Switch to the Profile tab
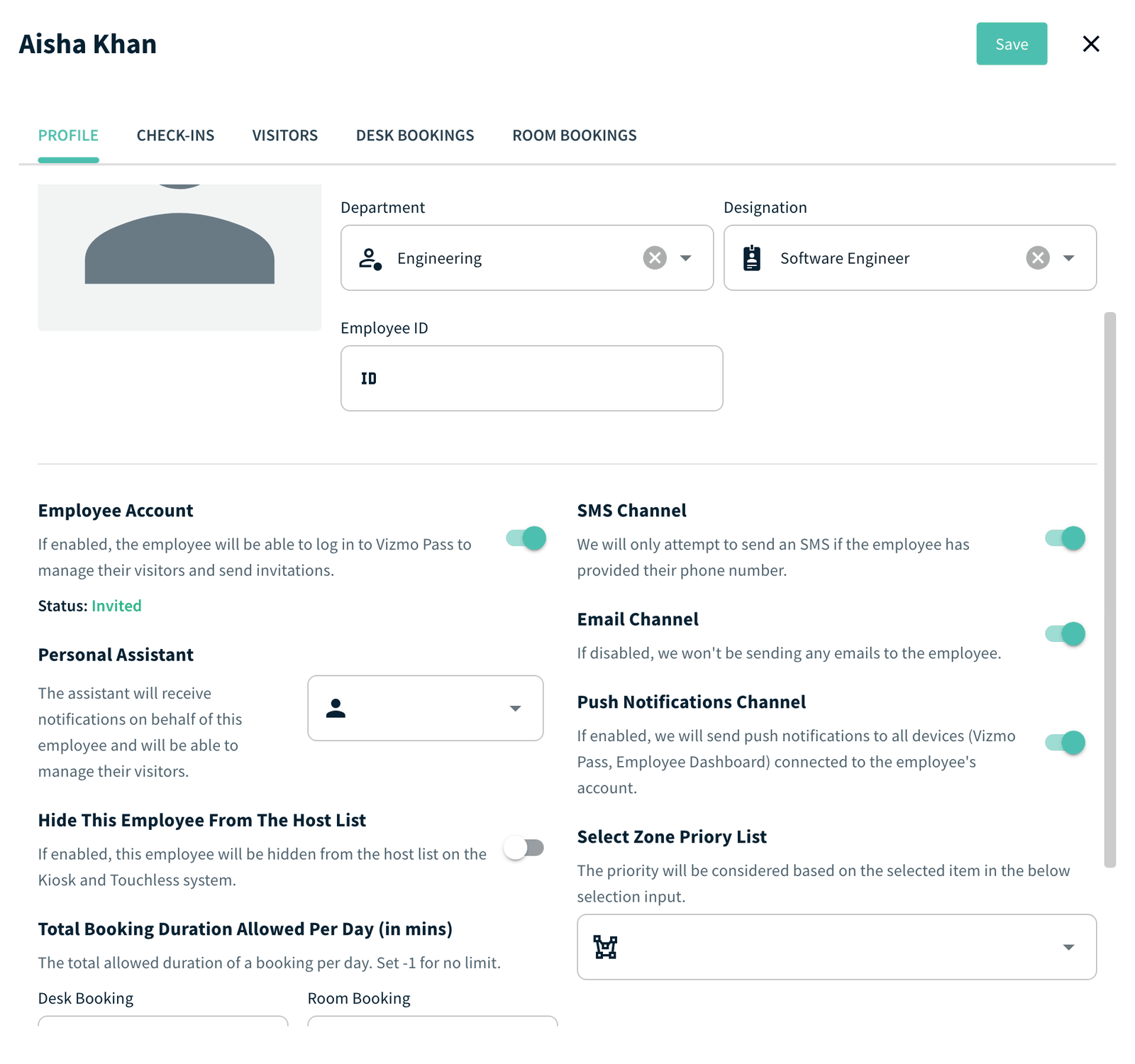The image size is (1135, 1064). 68,135
